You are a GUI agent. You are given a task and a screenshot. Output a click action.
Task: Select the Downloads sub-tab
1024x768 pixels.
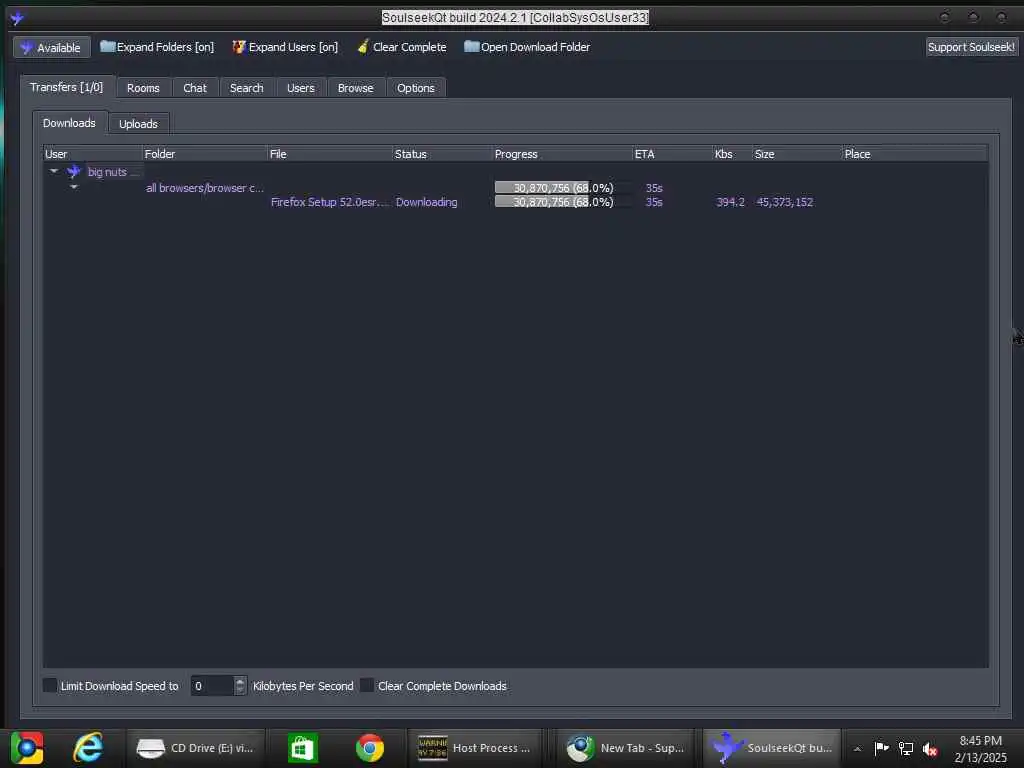point(69,123)
